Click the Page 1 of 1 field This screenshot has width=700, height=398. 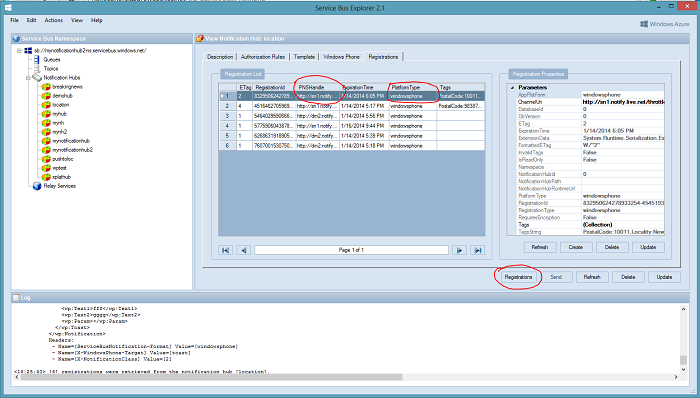(351, 250)
